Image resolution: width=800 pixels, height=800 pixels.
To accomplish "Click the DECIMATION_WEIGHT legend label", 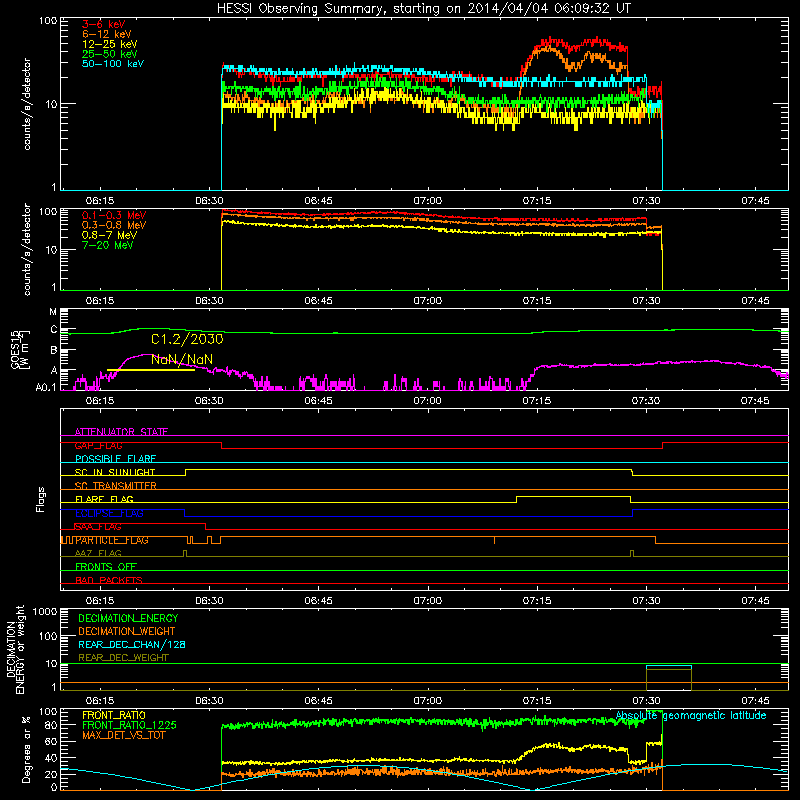I will pos(127,632).
